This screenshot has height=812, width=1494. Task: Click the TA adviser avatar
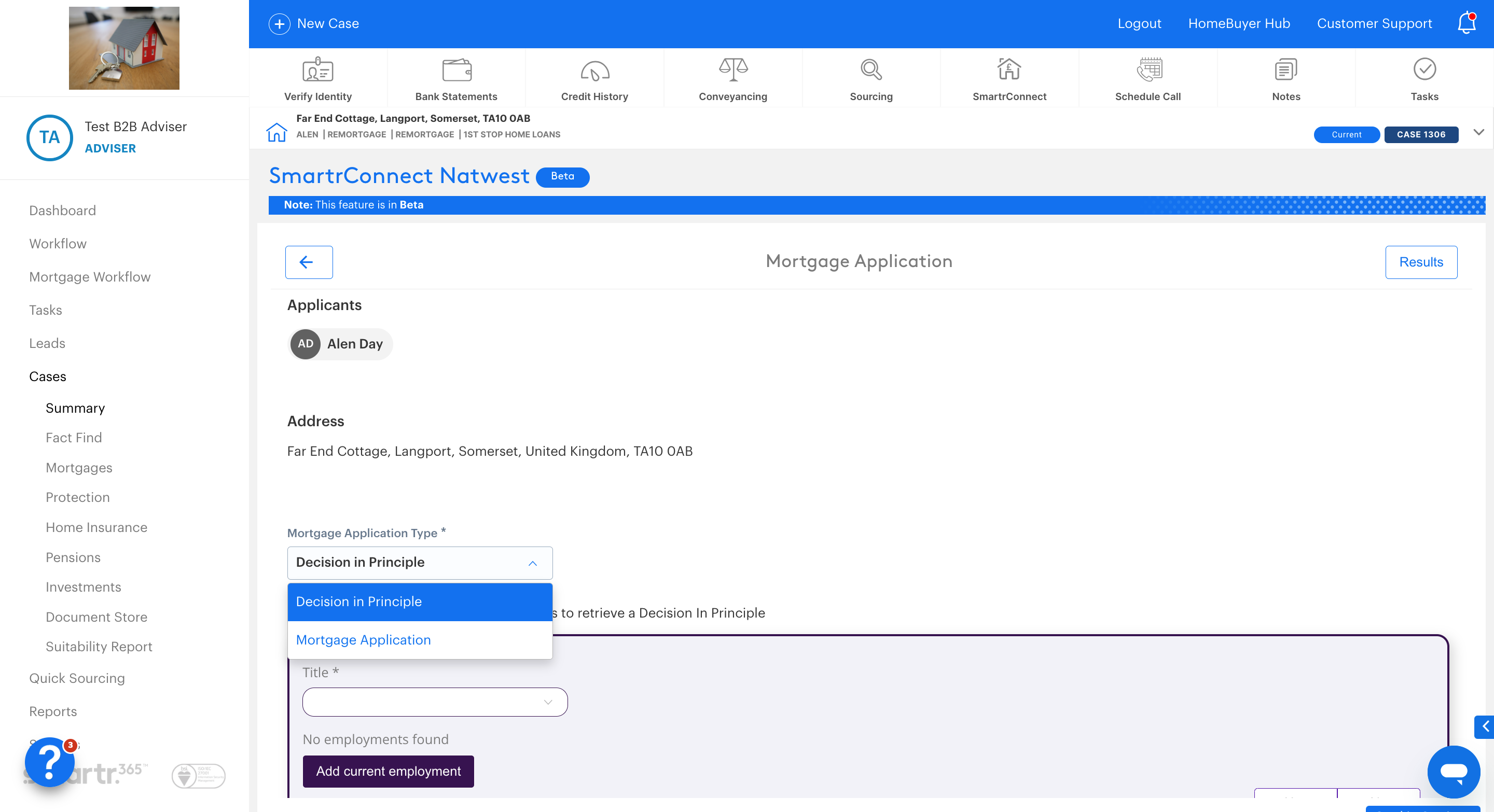coord(50,137)
